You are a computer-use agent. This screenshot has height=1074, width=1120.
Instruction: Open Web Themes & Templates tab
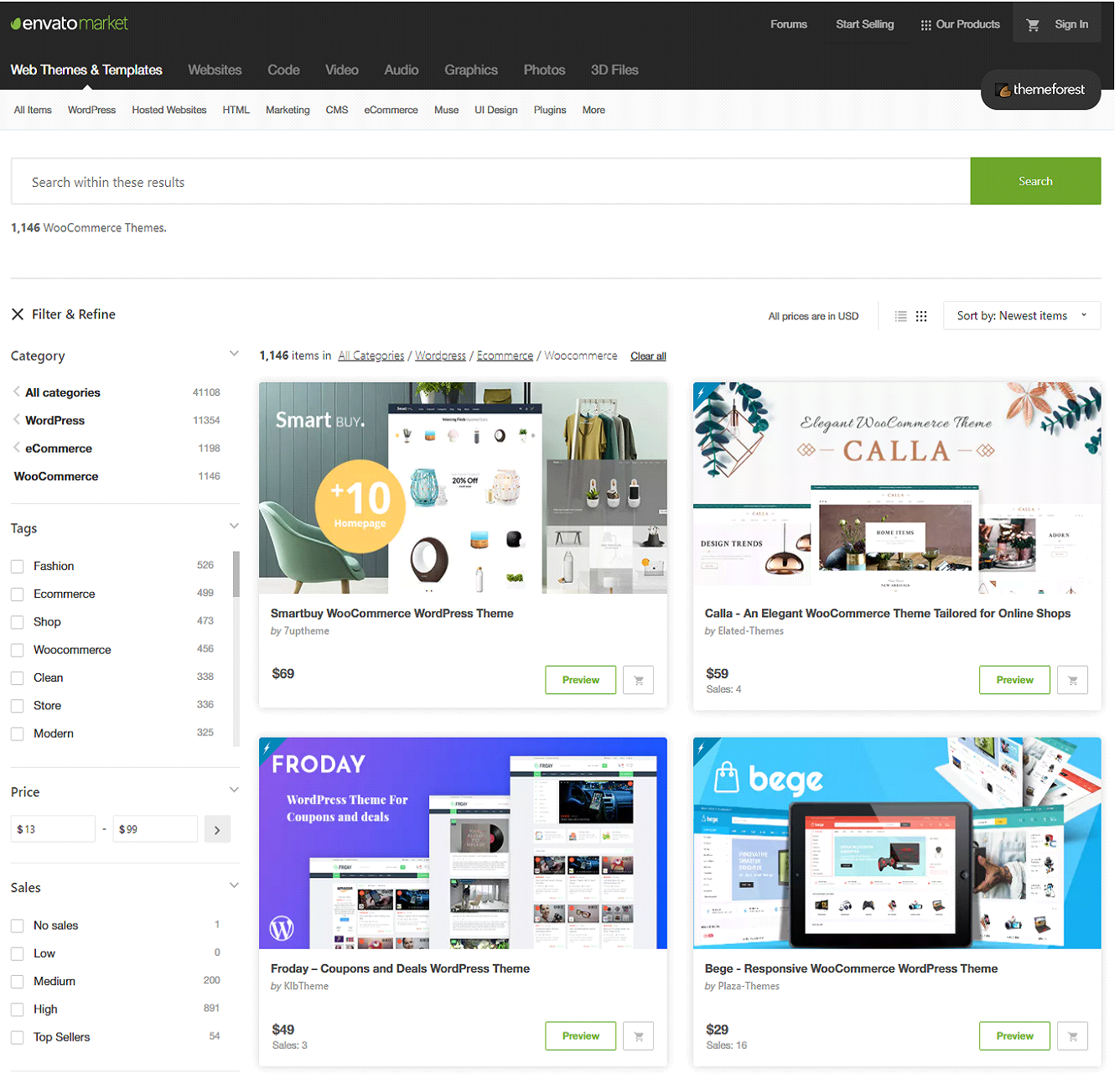coord(87,70)
